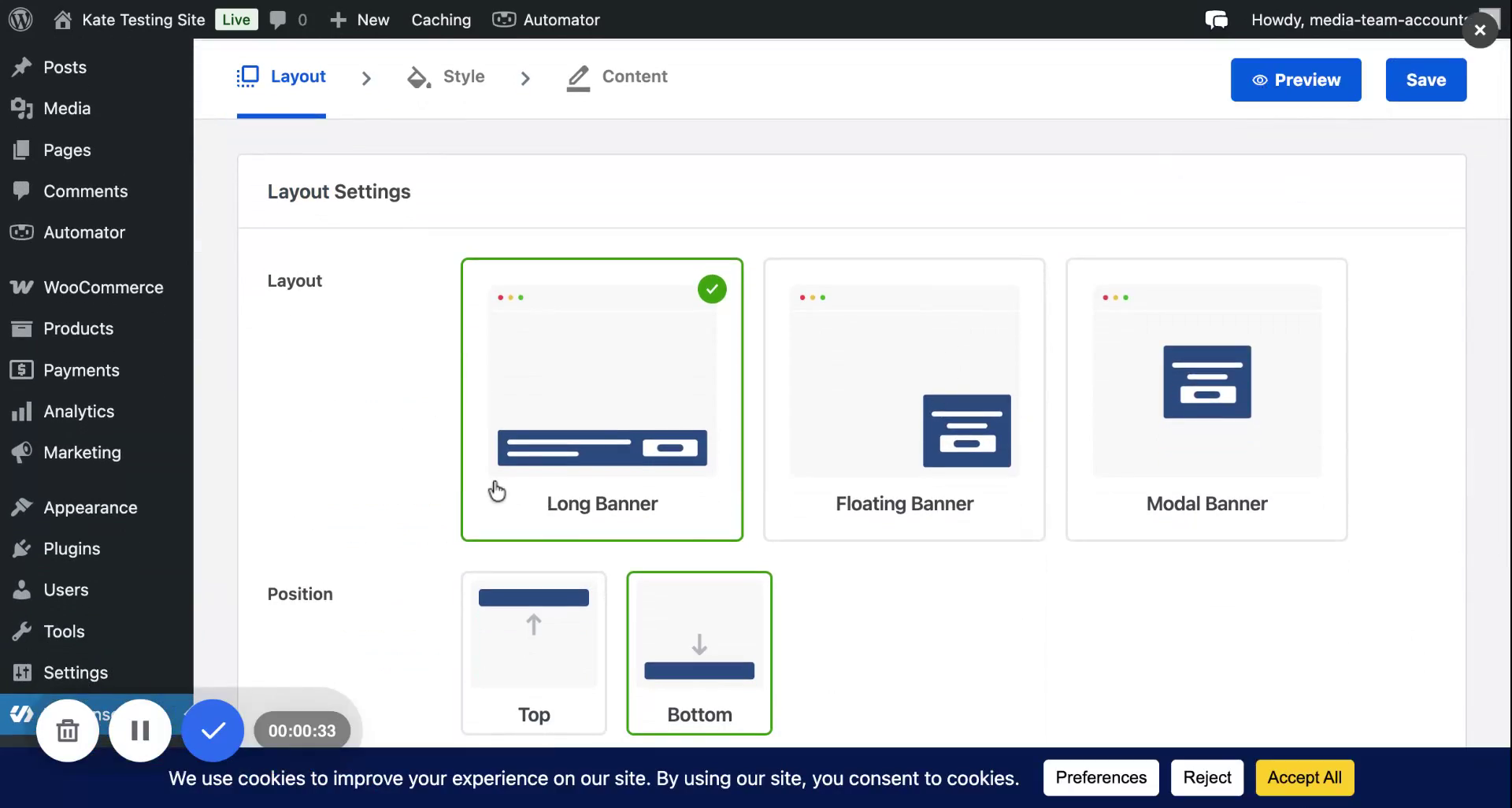Click the WordPress logo icon
This screenshot has height=808, width=1512.
point(20,20)
